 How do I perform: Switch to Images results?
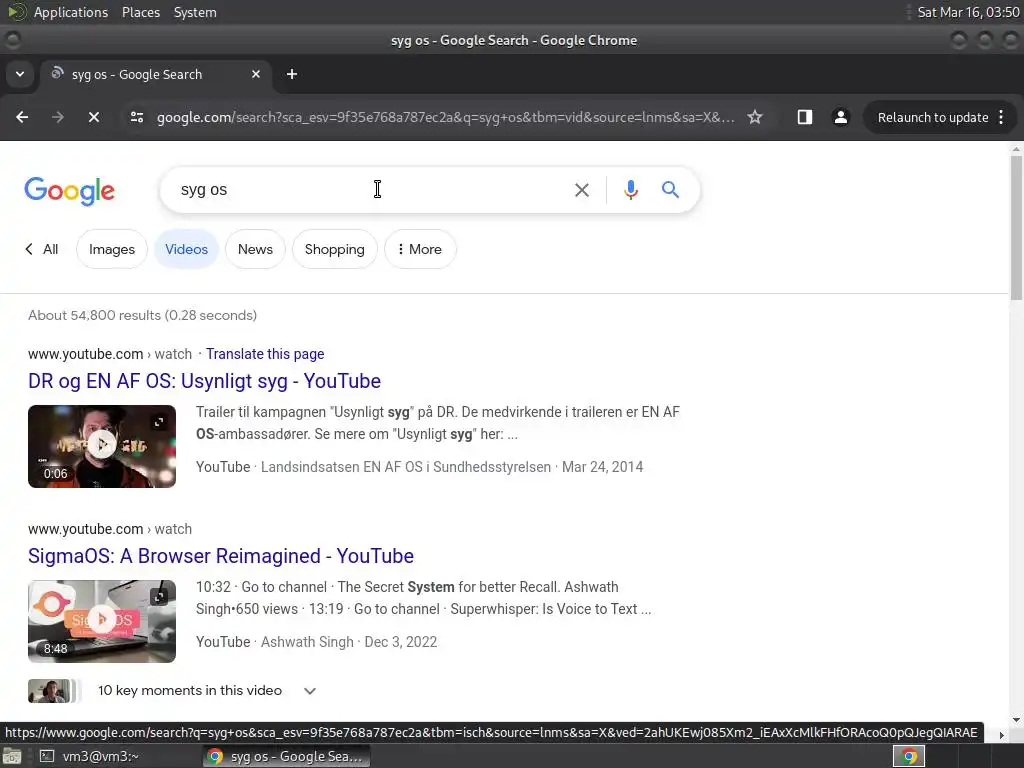pos(112,249)
